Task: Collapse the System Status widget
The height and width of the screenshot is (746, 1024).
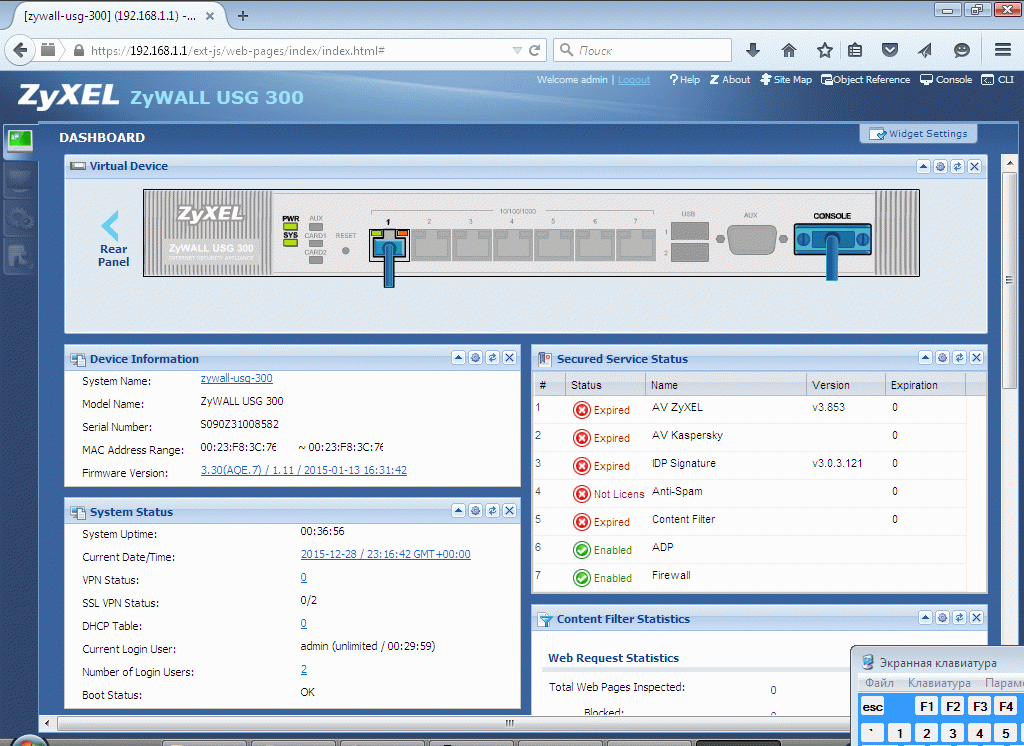Action: tap(458, 510)
